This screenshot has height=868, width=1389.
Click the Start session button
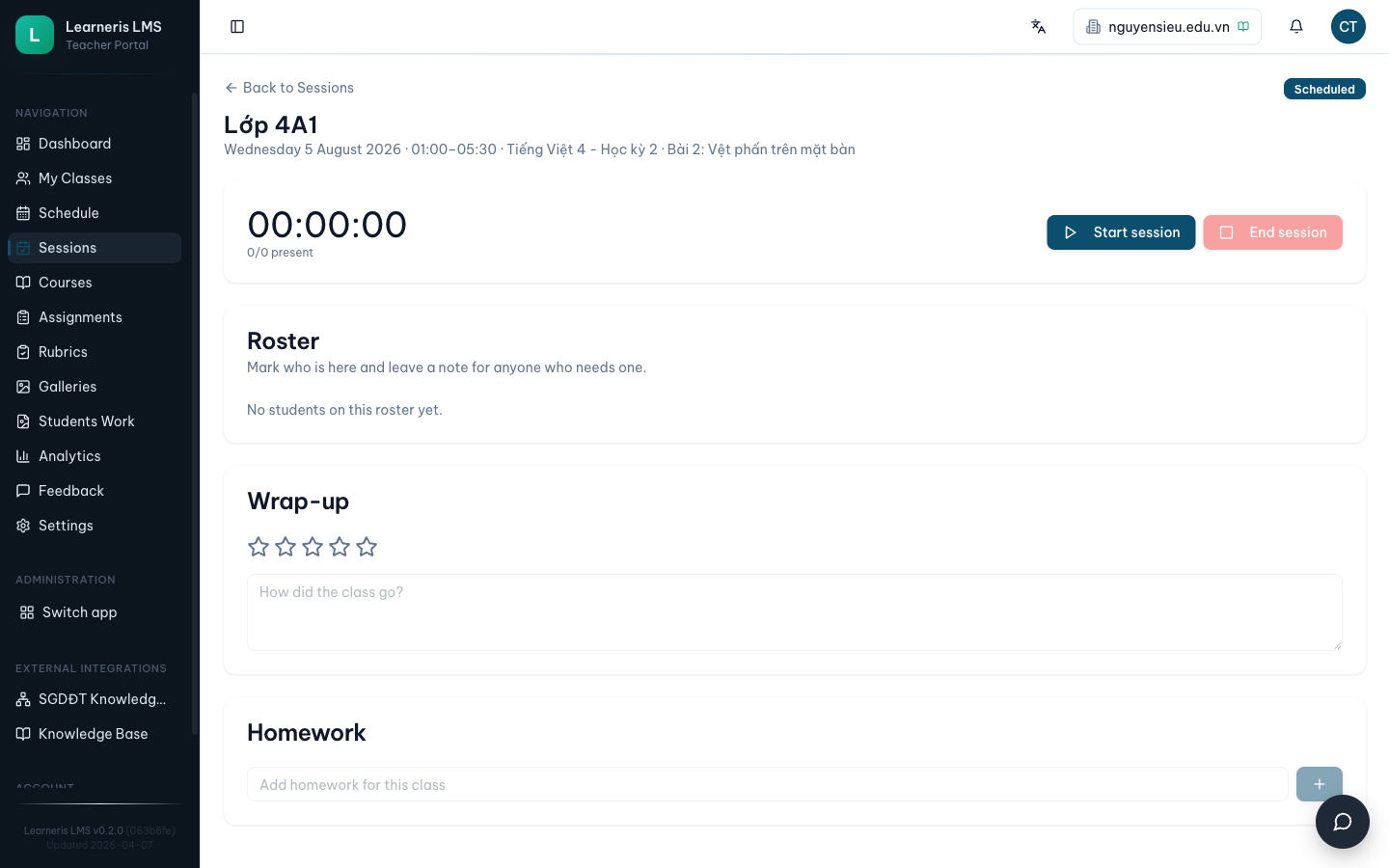(1121, 232)
